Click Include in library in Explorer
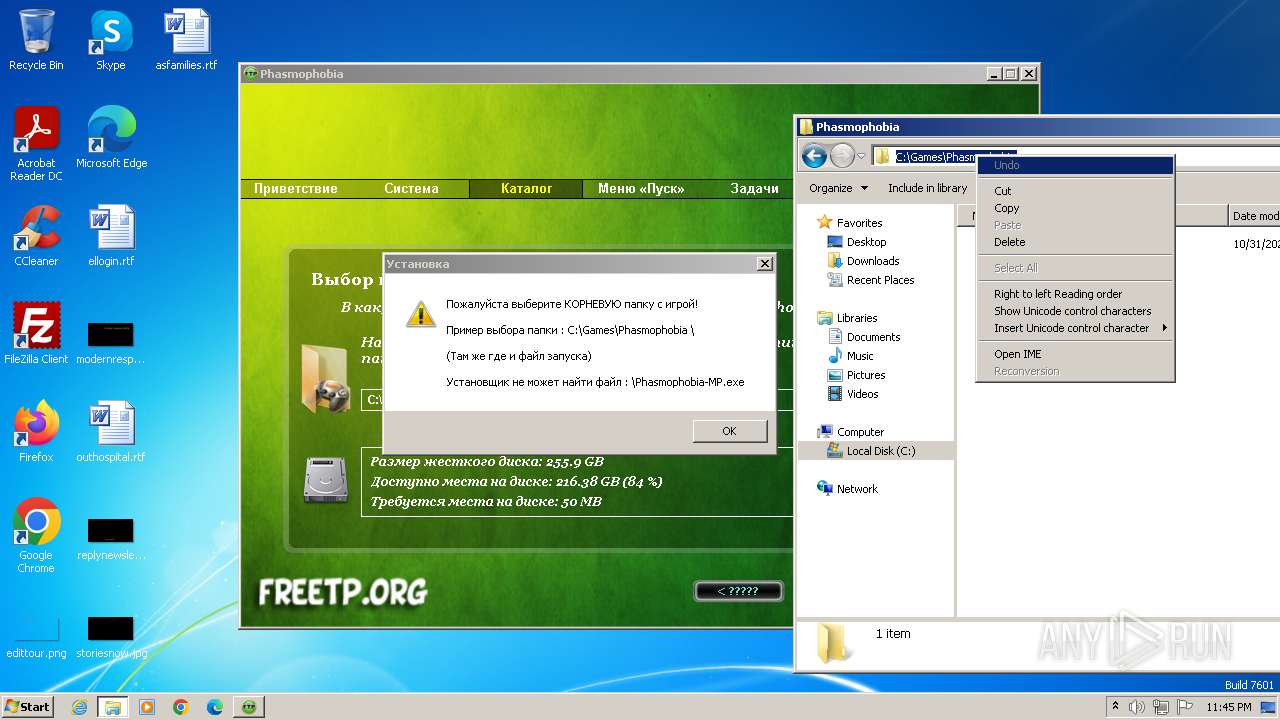The image size is (1280, 720). point(927,188)
